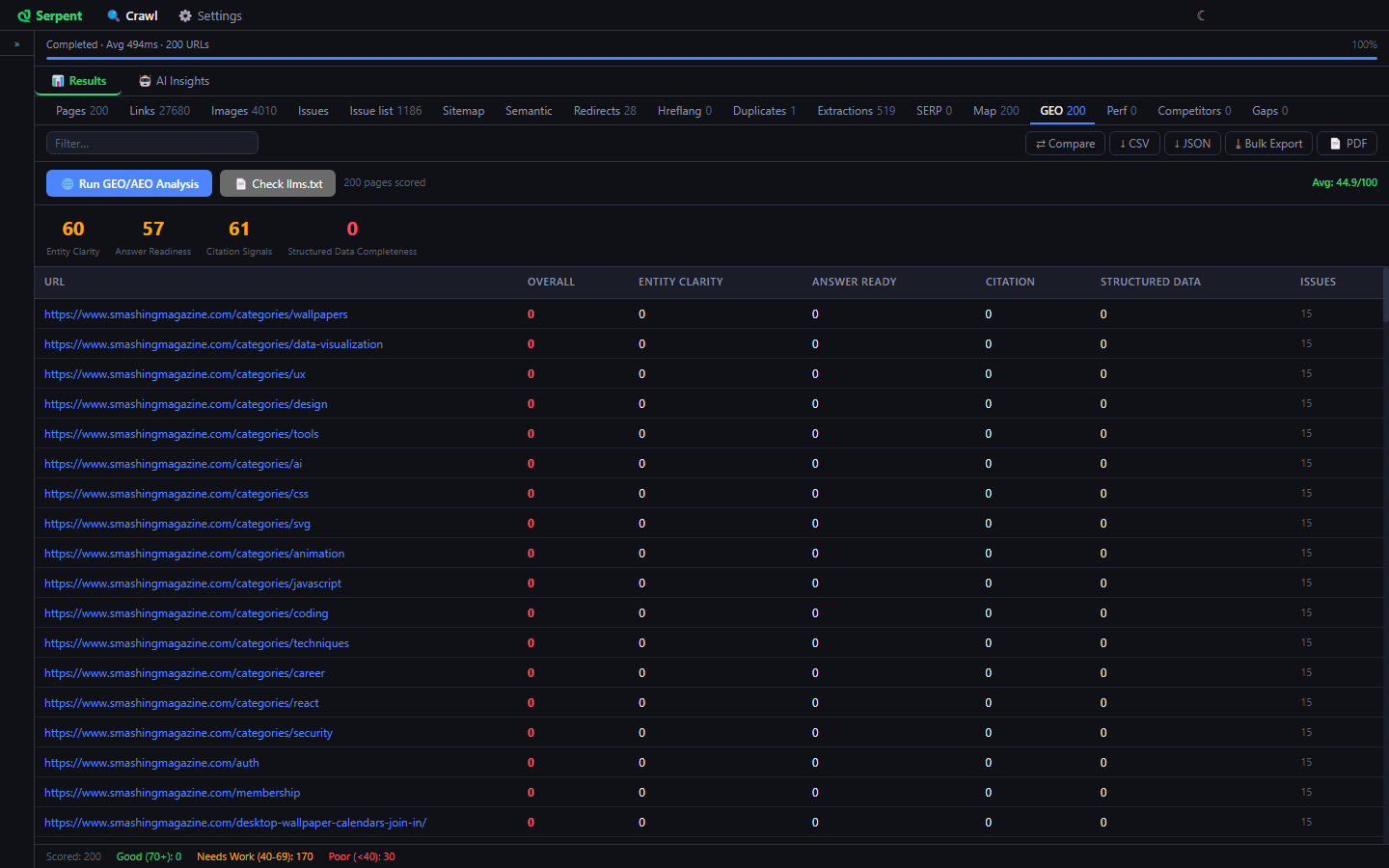The width and height of the screenshot is (1389, 868).
Task: Switch to the Extractions tab
Action: (857, 111)
